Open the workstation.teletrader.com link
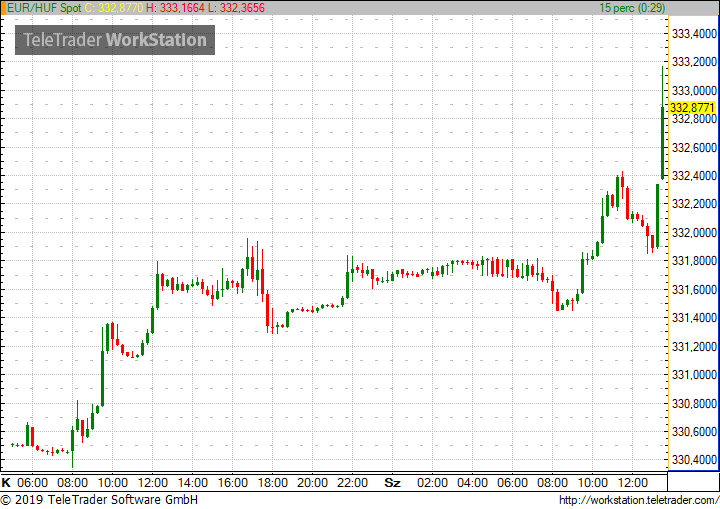Image resolution: width=720 pixels, height=509 pixels. pyautogui.click(x=639, y=500)
